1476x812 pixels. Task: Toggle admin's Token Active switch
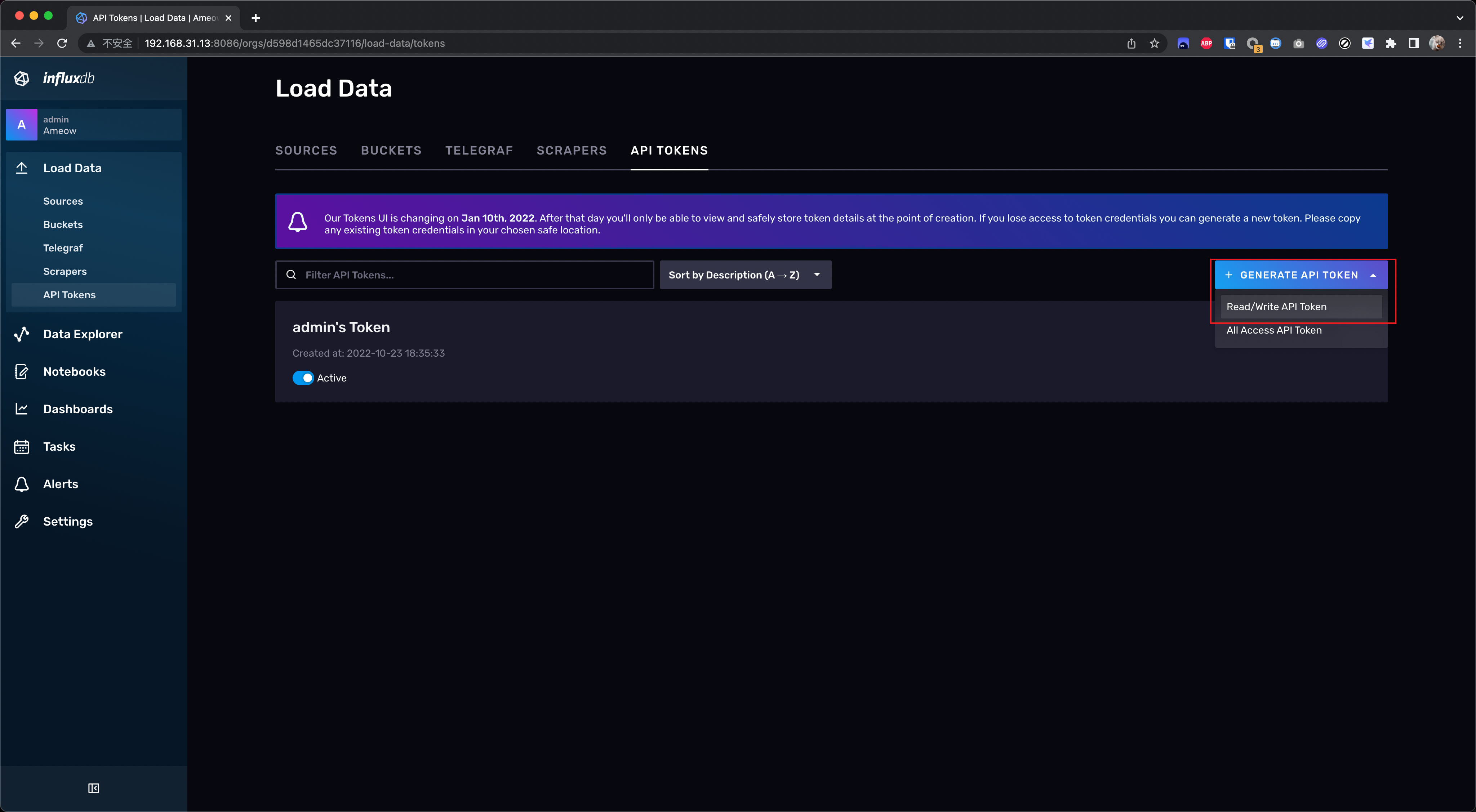[x=303, y=378]
